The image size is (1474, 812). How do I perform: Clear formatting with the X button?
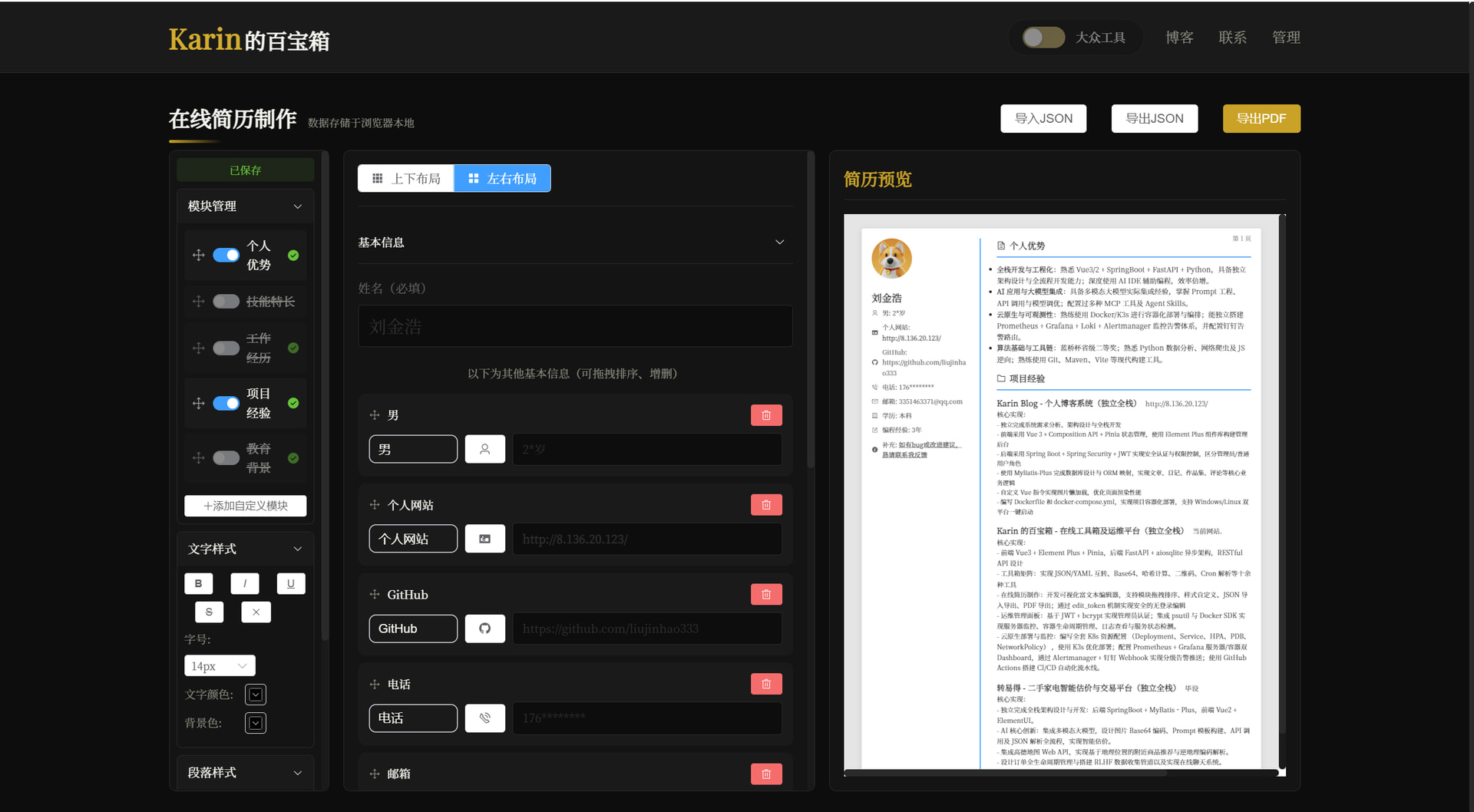click(256, 612)
